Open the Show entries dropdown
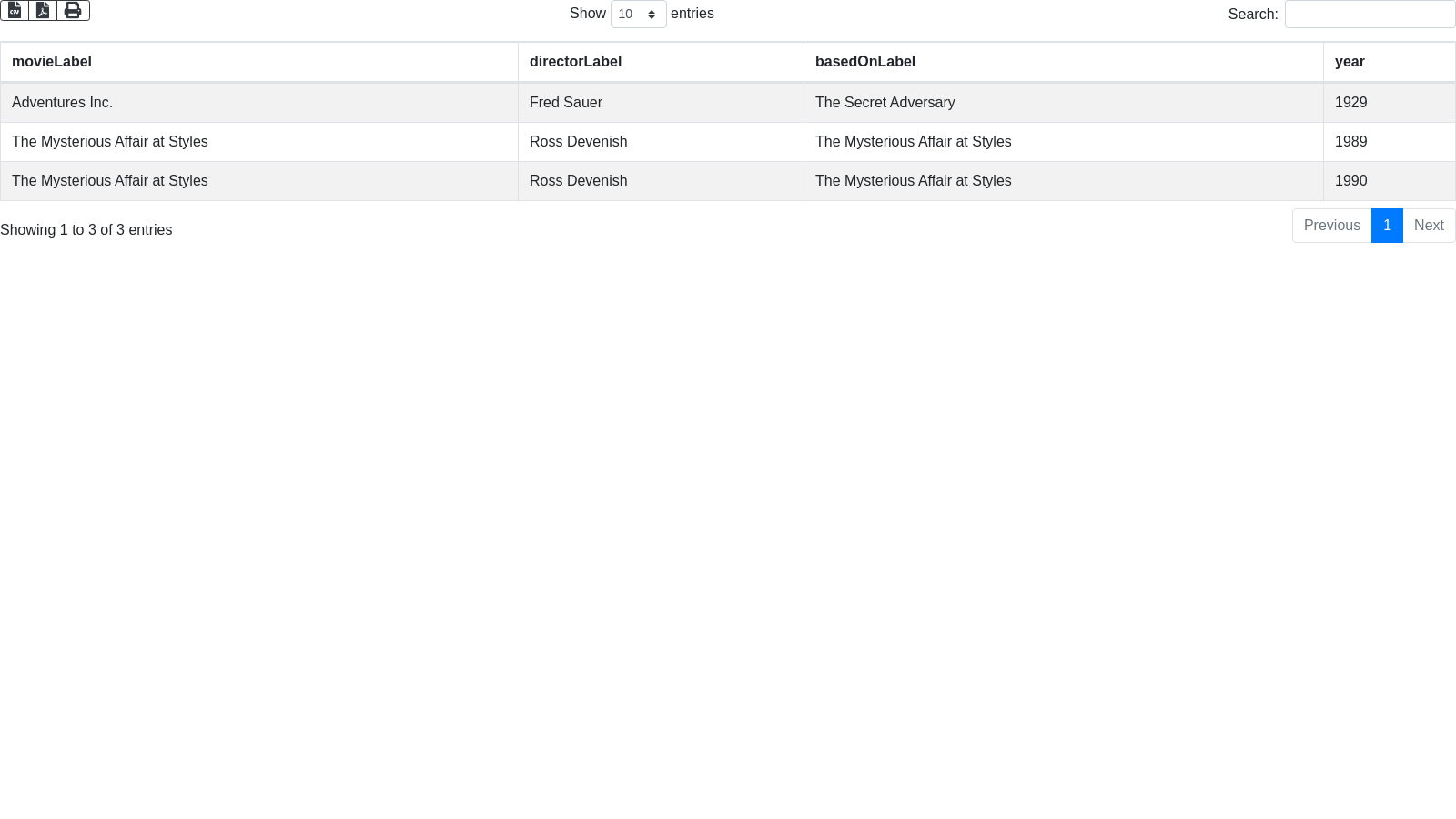The width and height of the screenshot is (1456, 819). point(638,15)
